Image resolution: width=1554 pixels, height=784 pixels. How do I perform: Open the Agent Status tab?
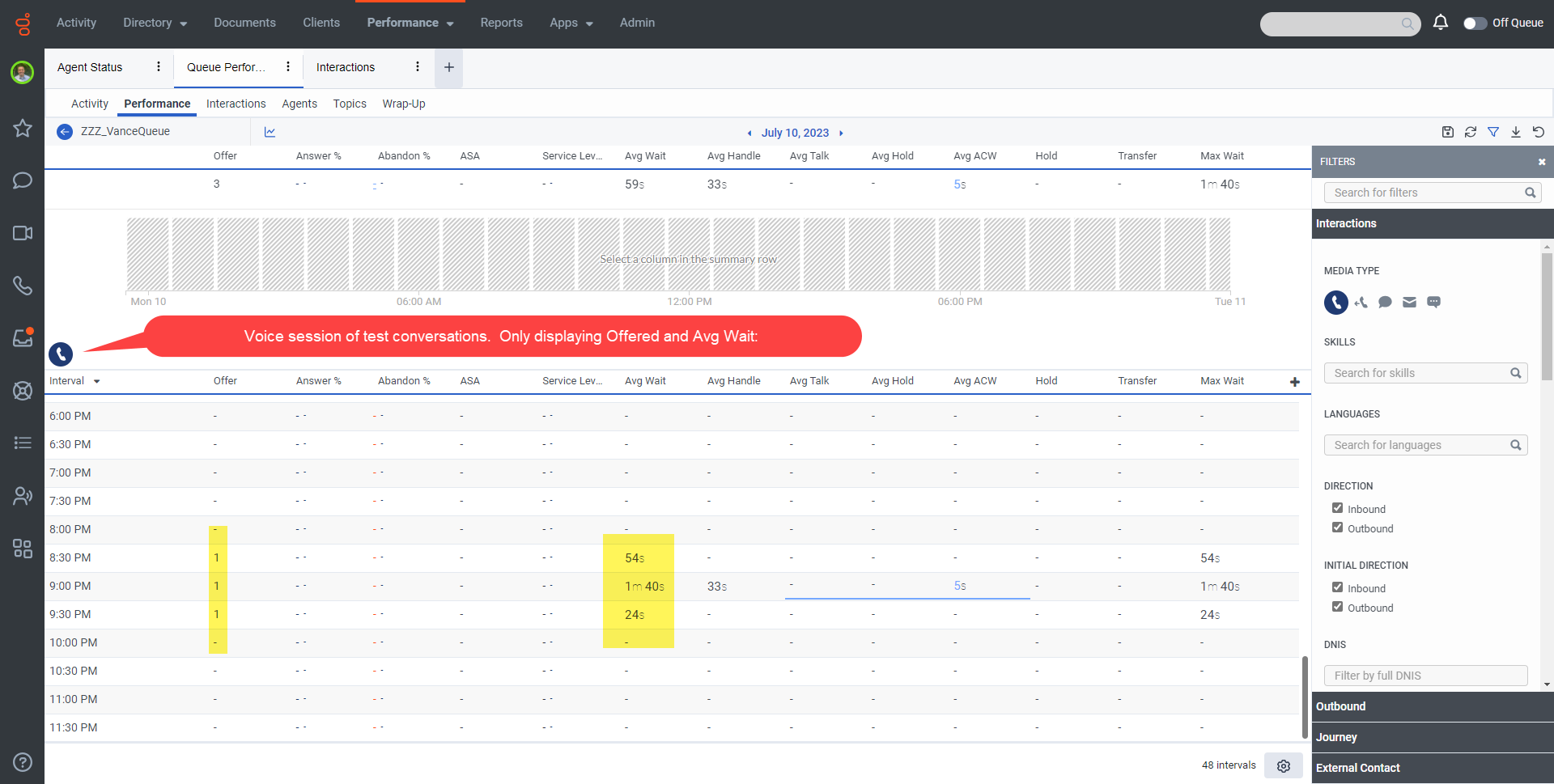(90, 67)
